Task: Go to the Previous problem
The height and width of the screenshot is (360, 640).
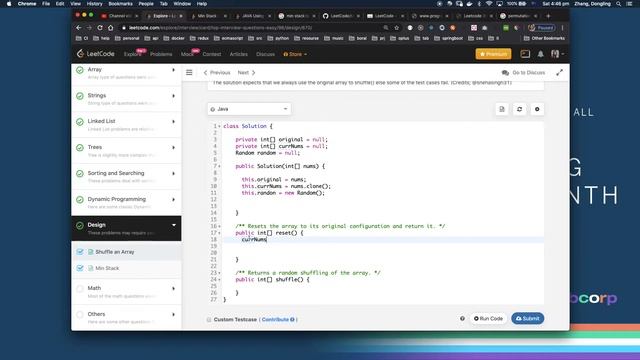Action: (x=217, y=73)
